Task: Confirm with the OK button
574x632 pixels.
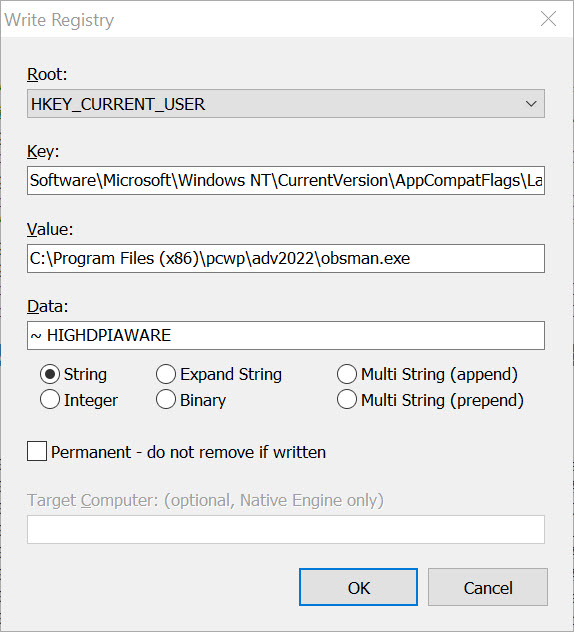Action: point(358,587)
